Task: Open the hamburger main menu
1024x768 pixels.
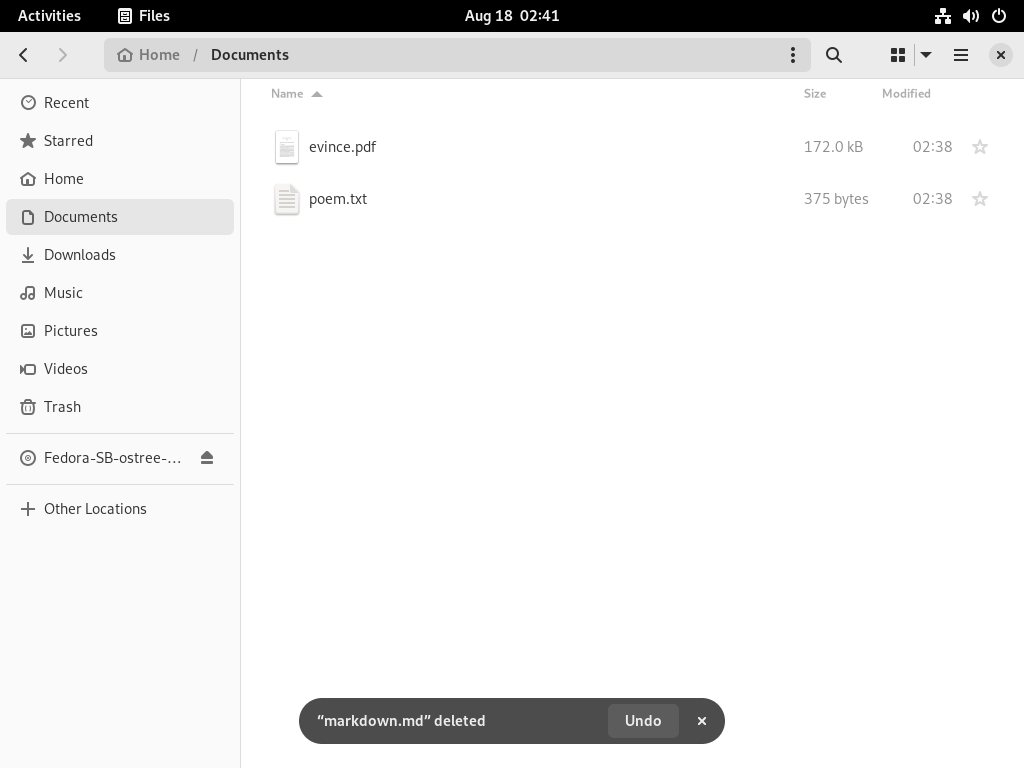Action: [961, 55]
